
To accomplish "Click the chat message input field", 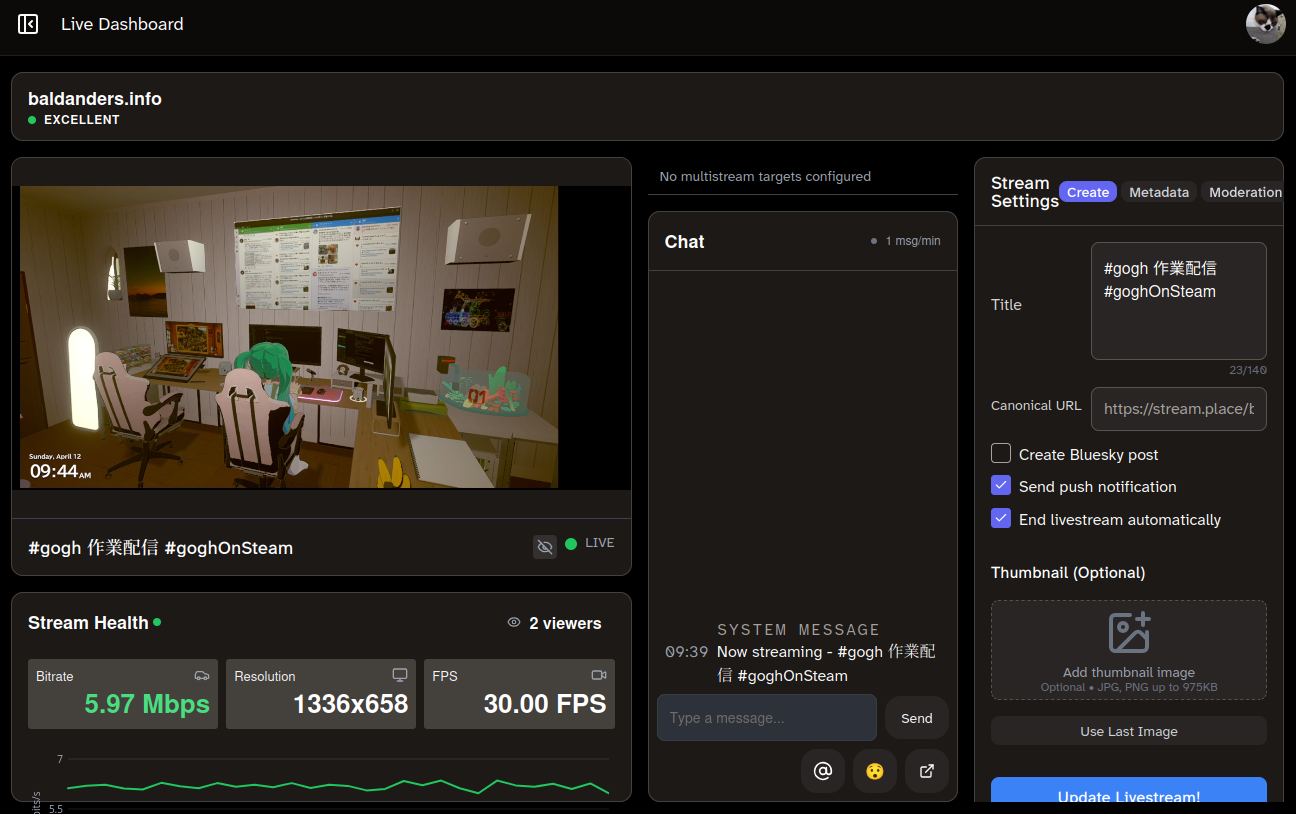I will pyautogui.click(x=766, y=717).
